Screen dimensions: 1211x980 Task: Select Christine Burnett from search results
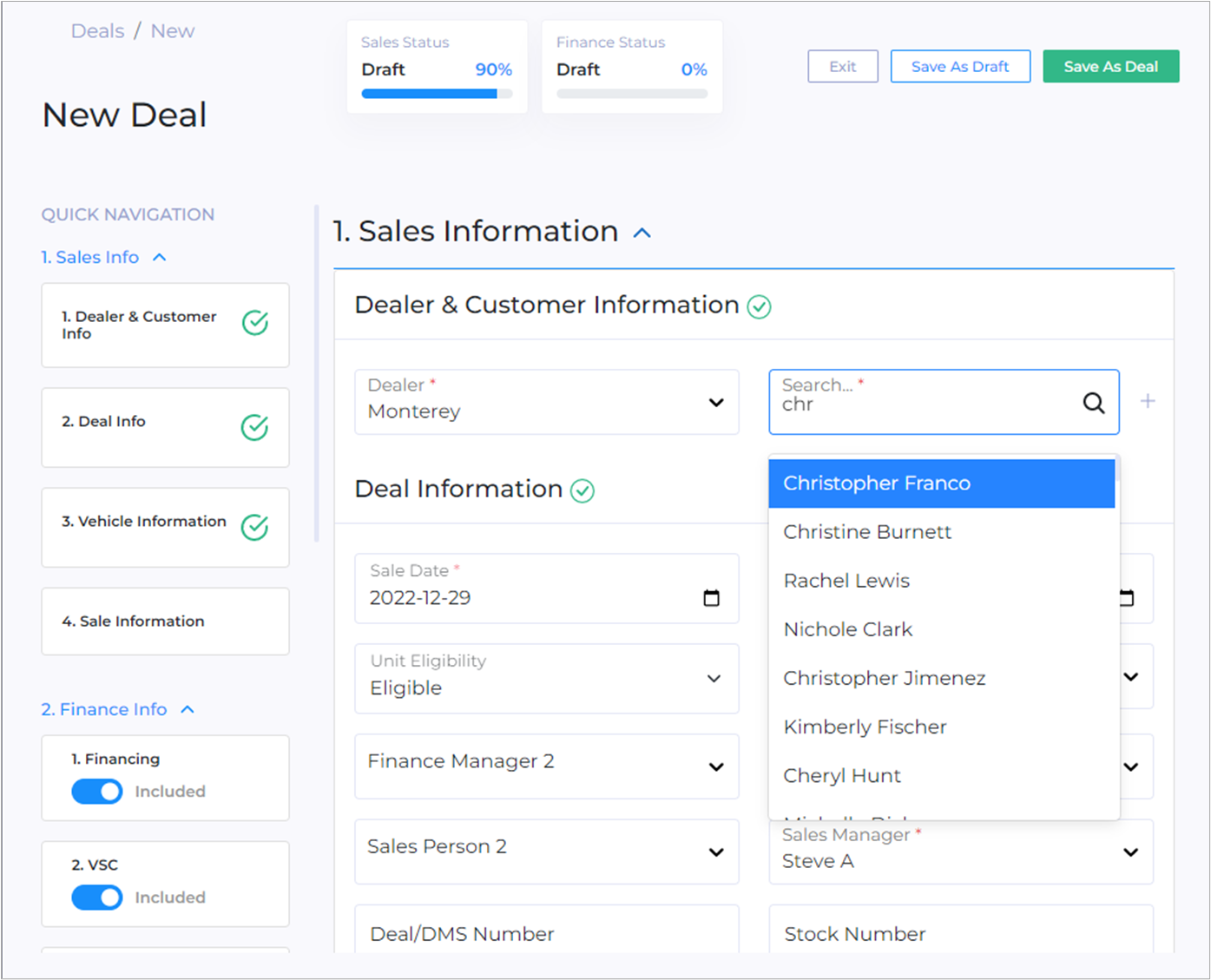click(x=867, y=532)
